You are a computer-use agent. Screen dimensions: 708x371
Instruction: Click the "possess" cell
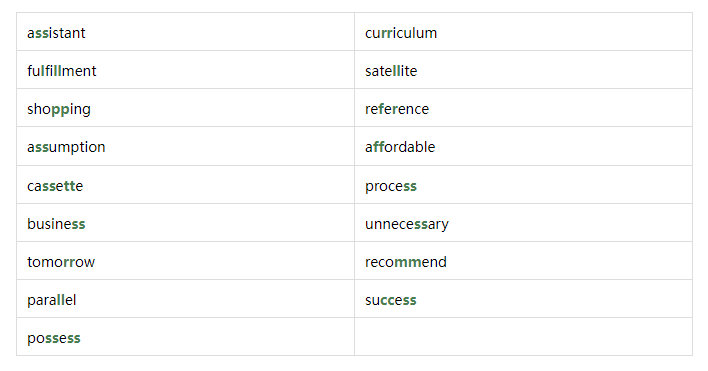186,336
